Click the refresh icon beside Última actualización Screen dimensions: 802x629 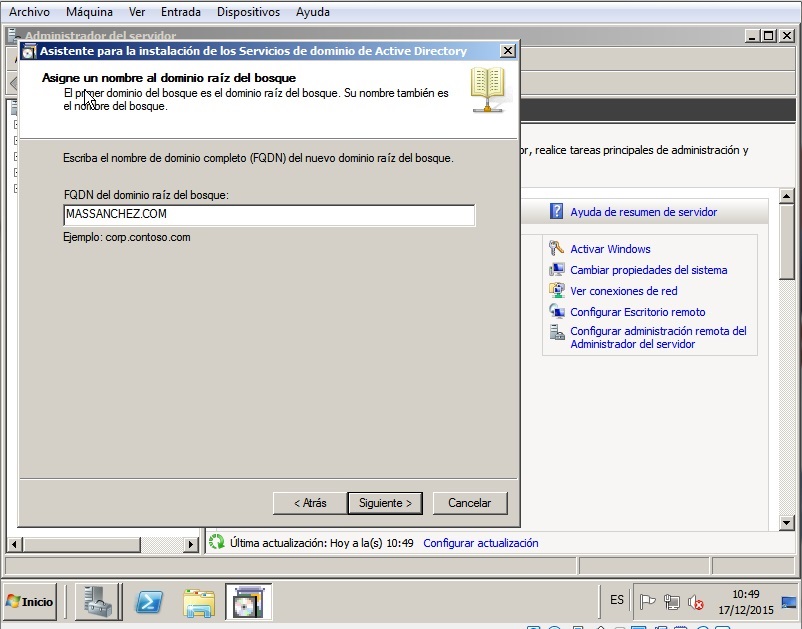tap(216, 542)
